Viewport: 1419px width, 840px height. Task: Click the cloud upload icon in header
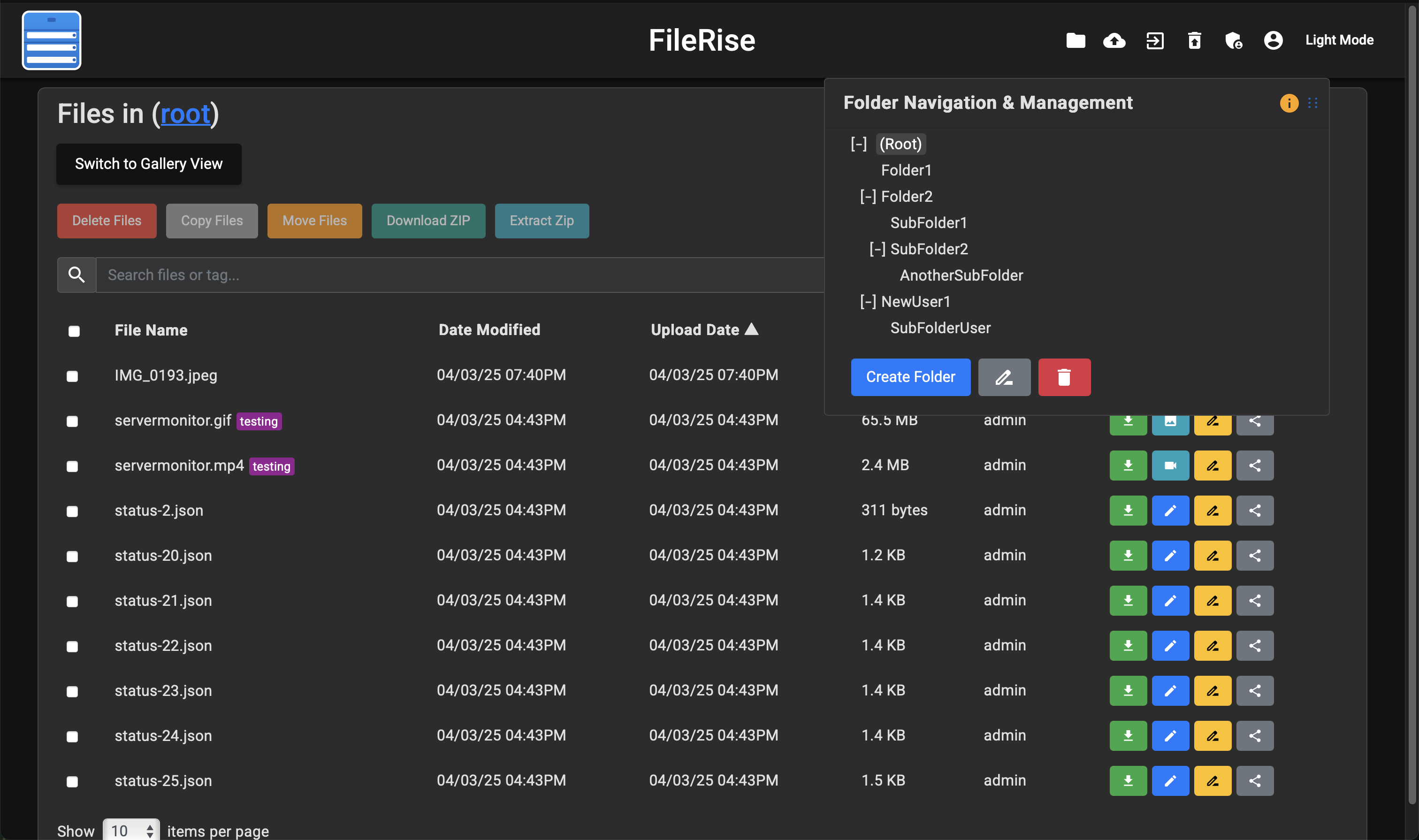tap(1114, 40)
